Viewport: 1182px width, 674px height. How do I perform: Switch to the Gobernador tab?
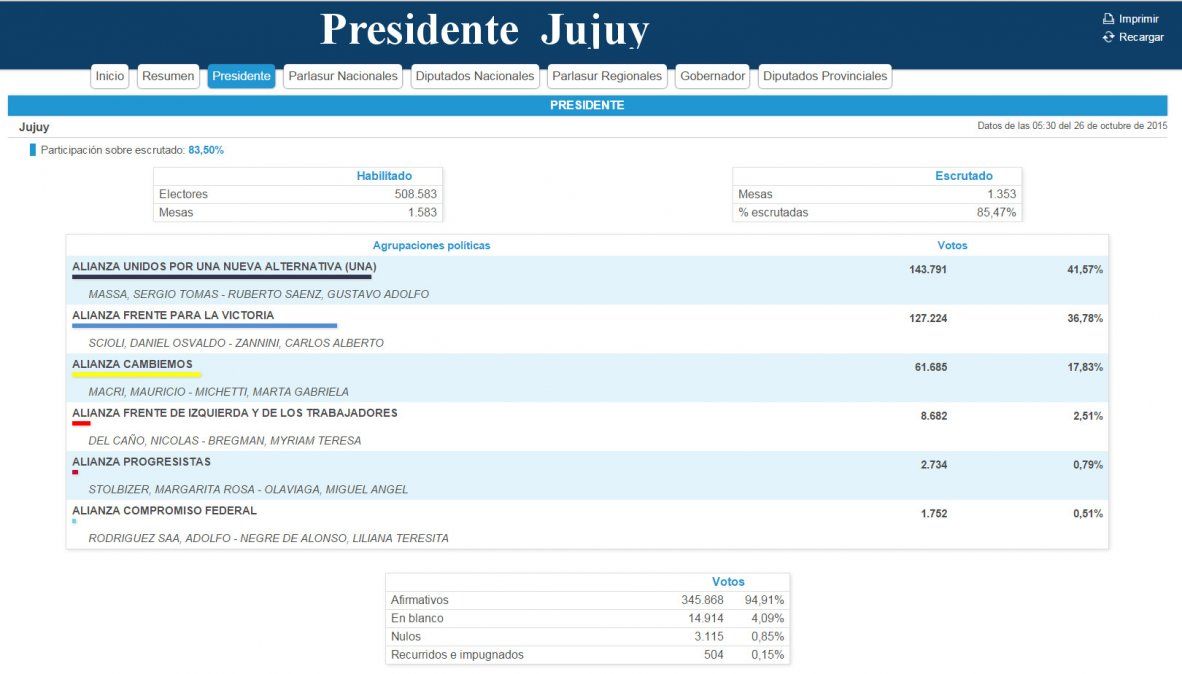[x=712, y=76]
